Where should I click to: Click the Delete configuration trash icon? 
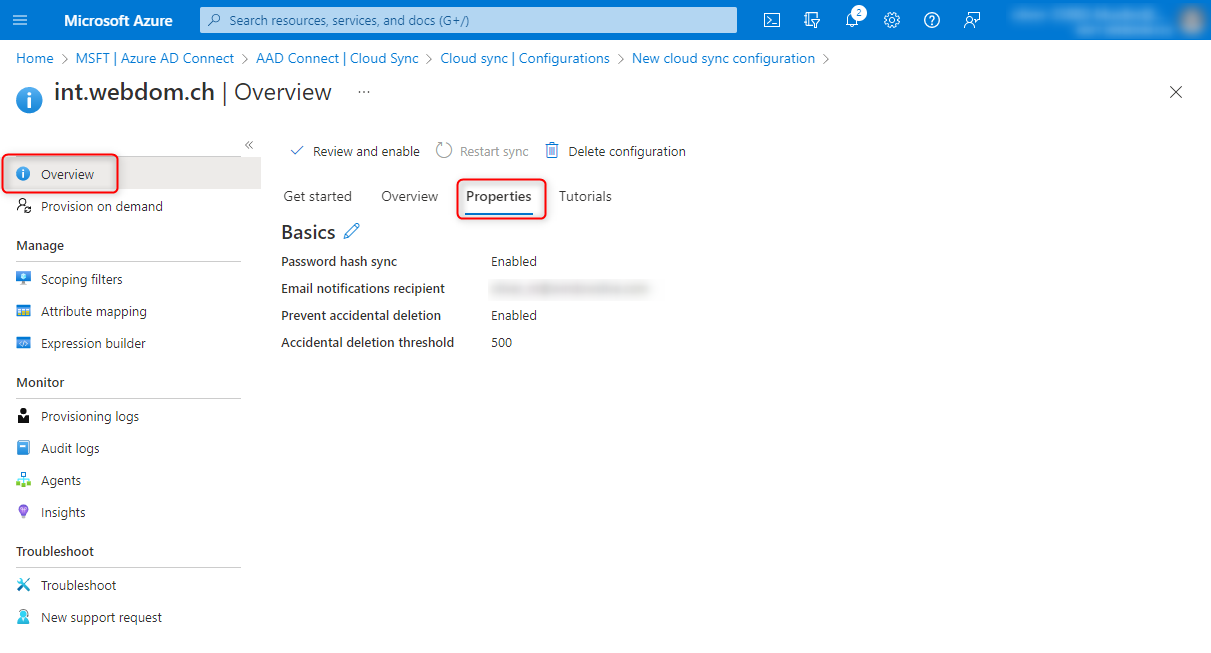[x=552, y=151]
